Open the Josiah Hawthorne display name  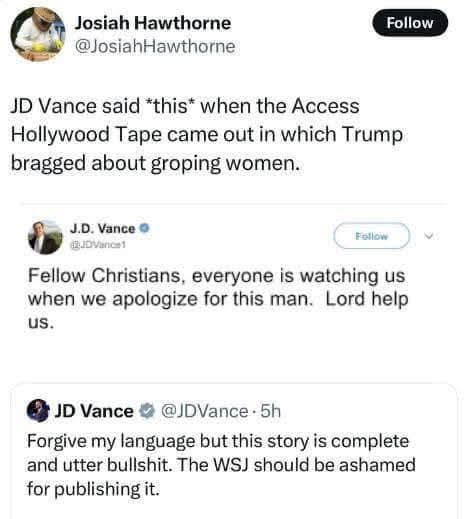tap(153, 23)
